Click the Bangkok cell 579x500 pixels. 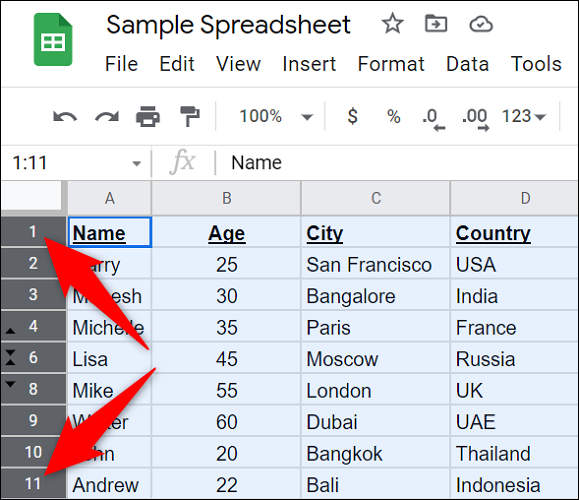pos(376,452)
